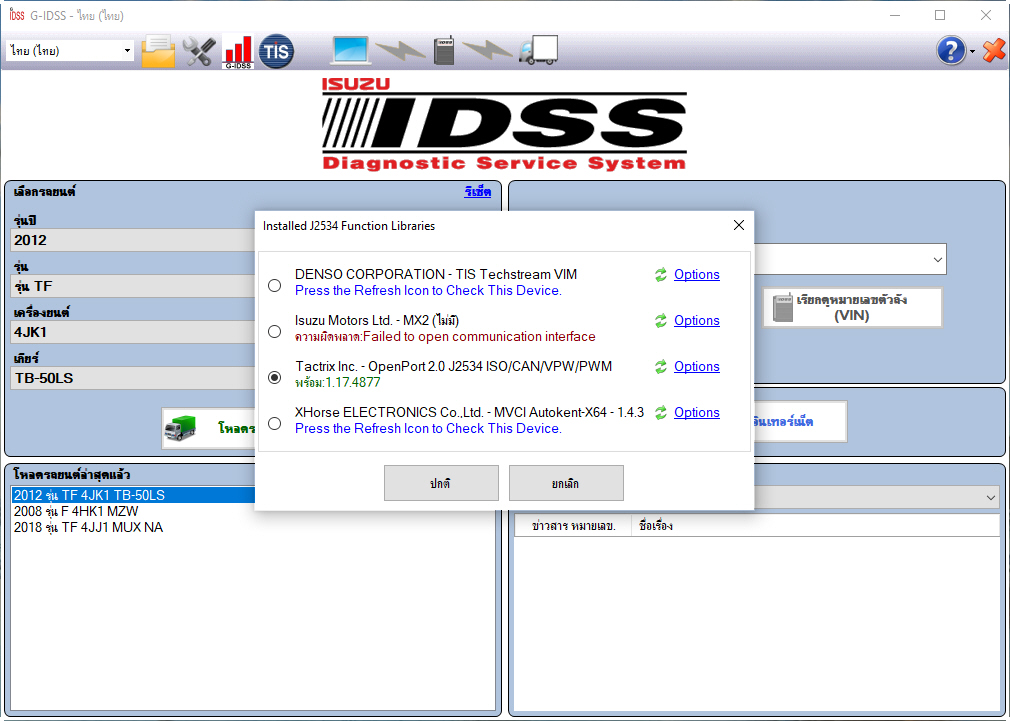The image size is (1010, 721).
Task: Open the dropdown above the VIN button
Action: [850, 259]
